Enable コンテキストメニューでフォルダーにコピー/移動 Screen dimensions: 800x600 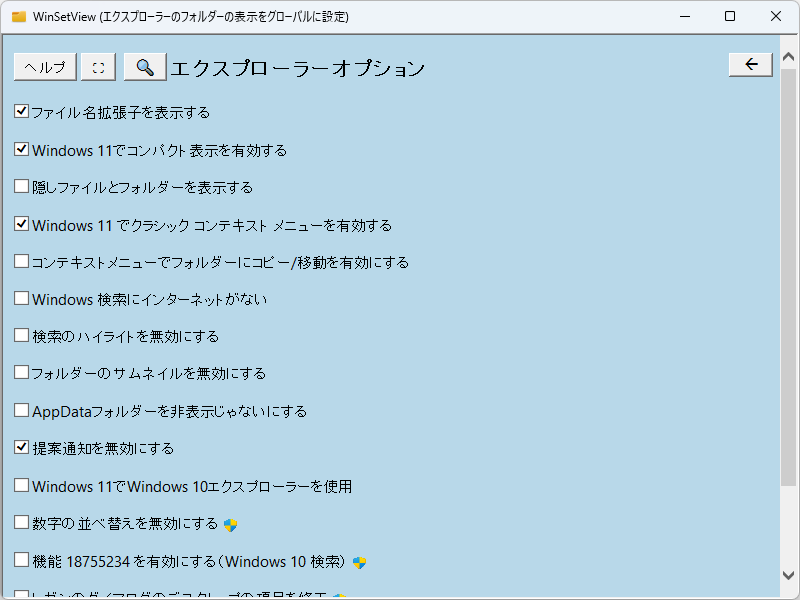(x=21, y=261)
